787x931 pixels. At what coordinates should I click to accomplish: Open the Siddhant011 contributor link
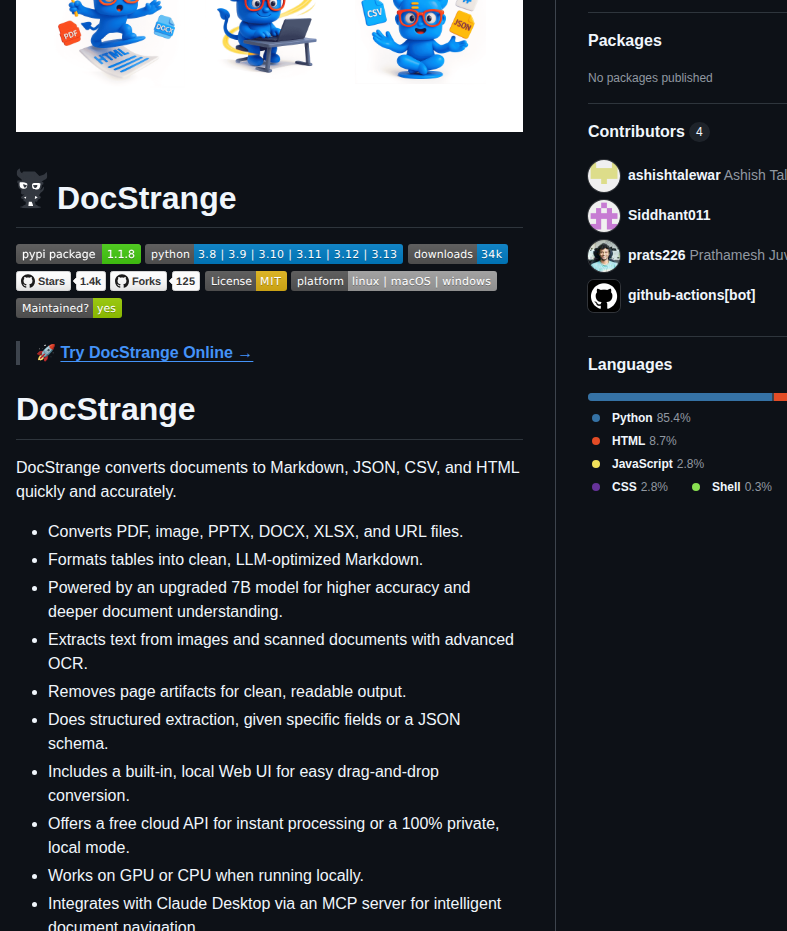tap(669, 216)
